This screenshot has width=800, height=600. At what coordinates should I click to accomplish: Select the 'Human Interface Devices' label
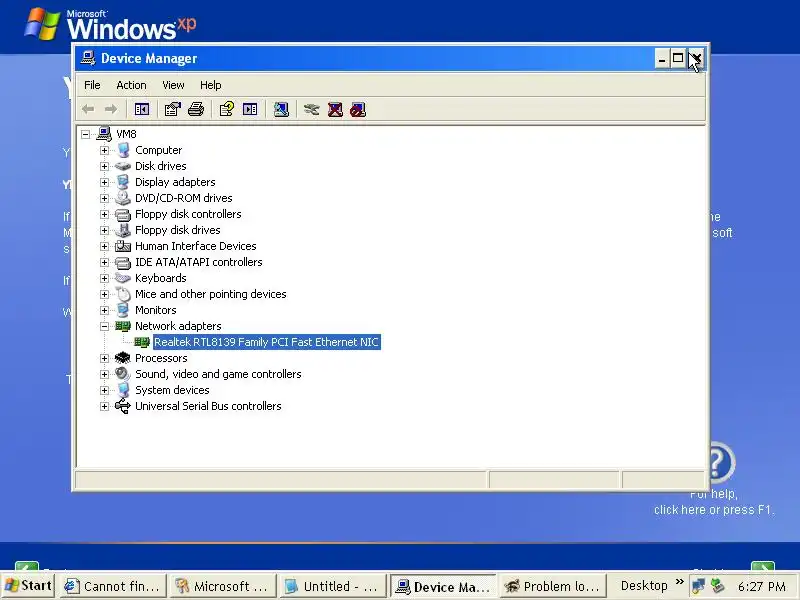pos(195,246)
